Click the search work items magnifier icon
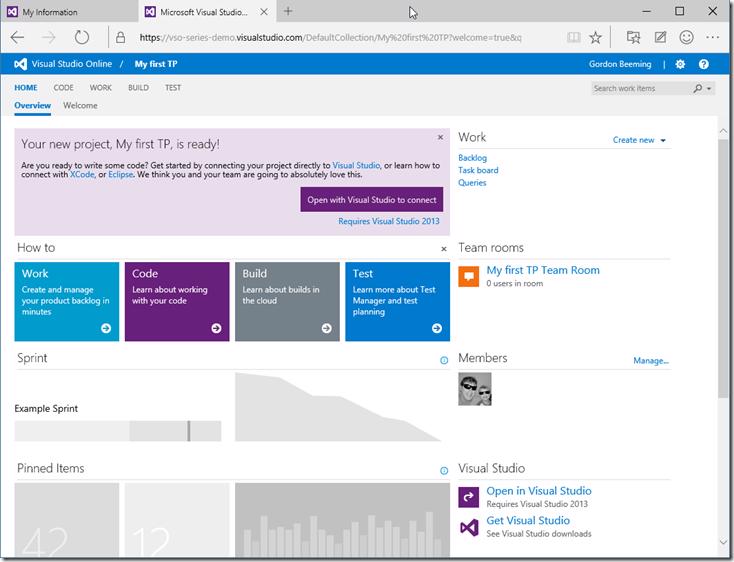This screenshot has height=562, width=734. 697,88
